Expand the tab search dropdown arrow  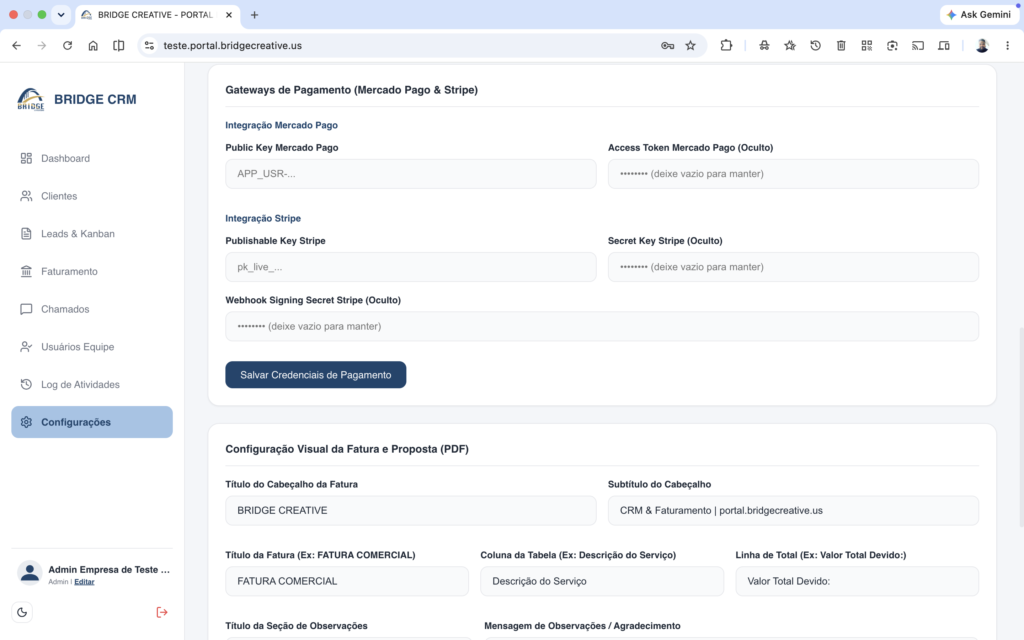pos(61,14)
